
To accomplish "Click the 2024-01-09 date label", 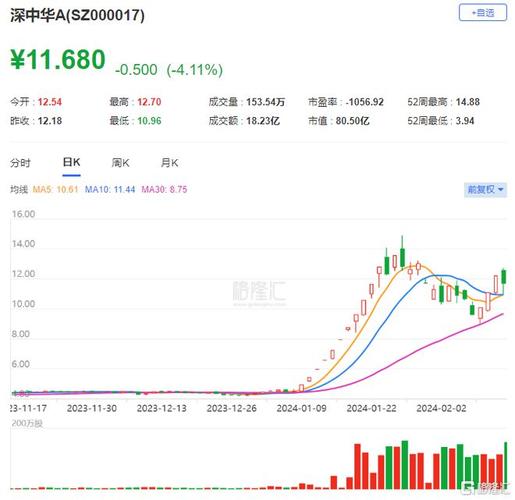I will 301,408.
